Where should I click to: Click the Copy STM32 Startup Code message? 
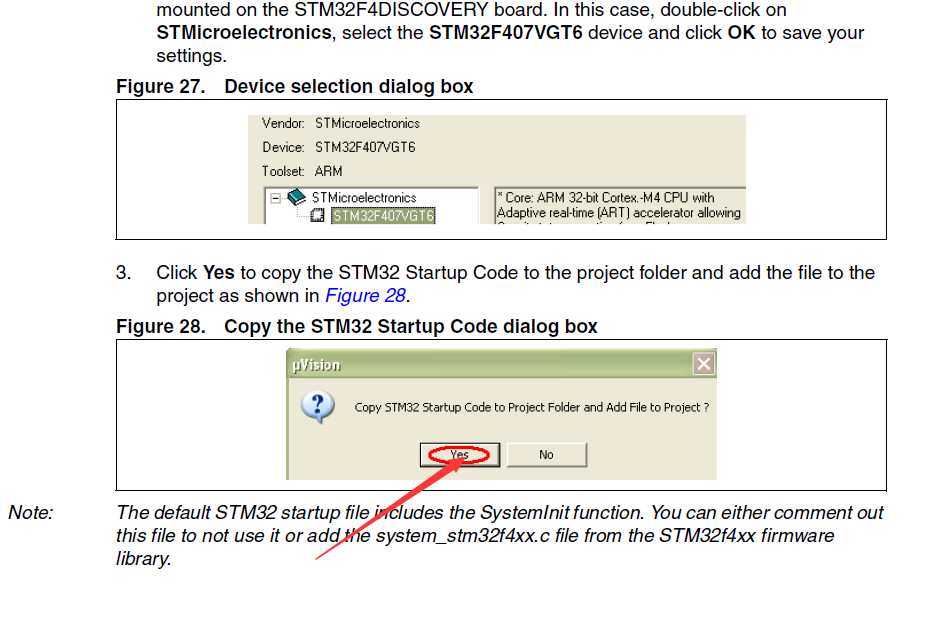pyautogui.click(x=532, y=407)
